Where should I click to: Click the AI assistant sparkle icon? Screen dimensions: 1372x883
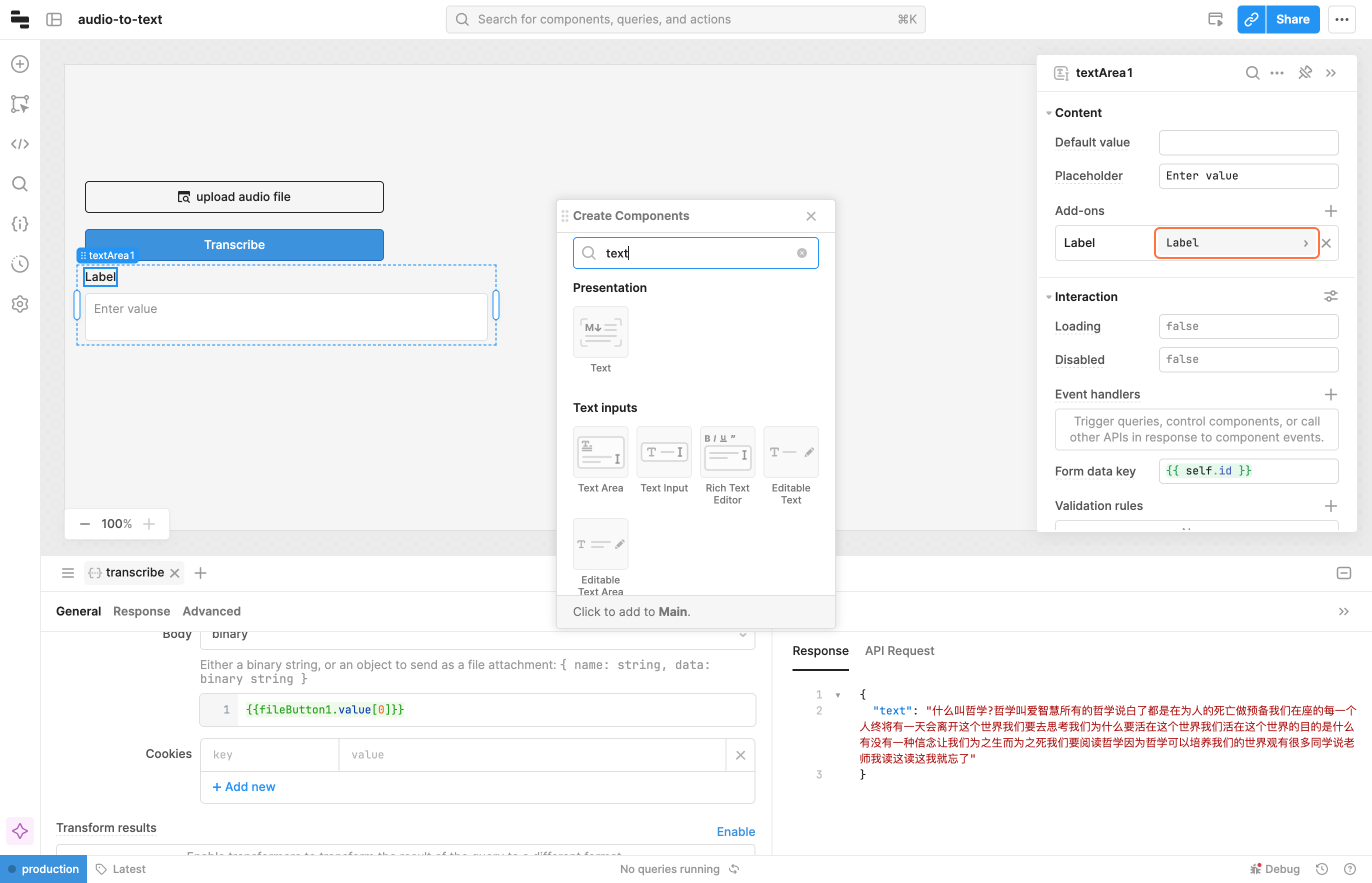click(19, 831)
